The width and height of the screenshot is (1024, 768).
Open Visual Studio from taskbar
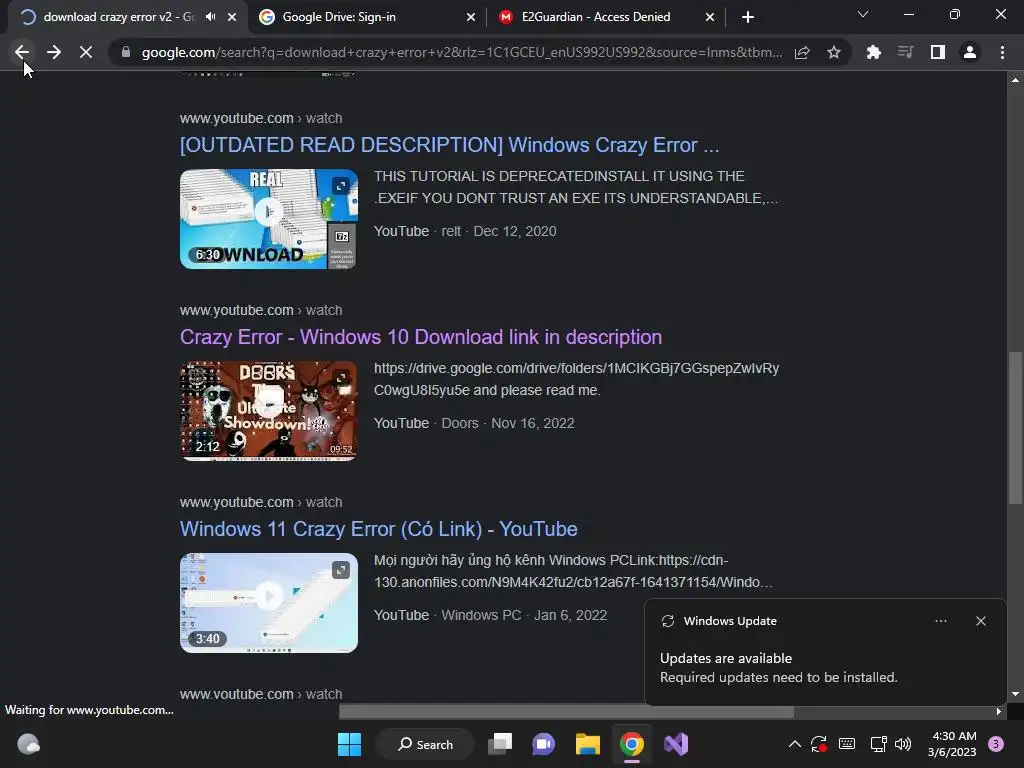pos(676,744)
